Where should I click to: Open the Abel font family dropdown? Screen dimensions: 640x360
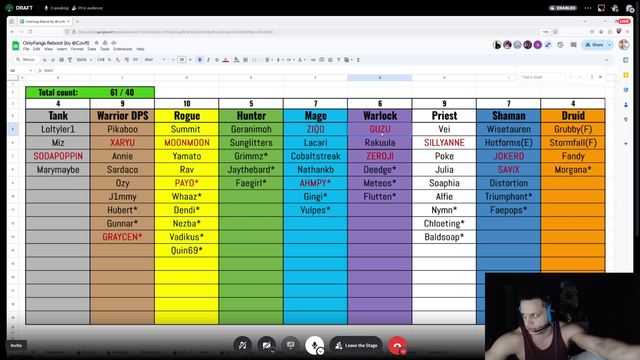(154, 60)
